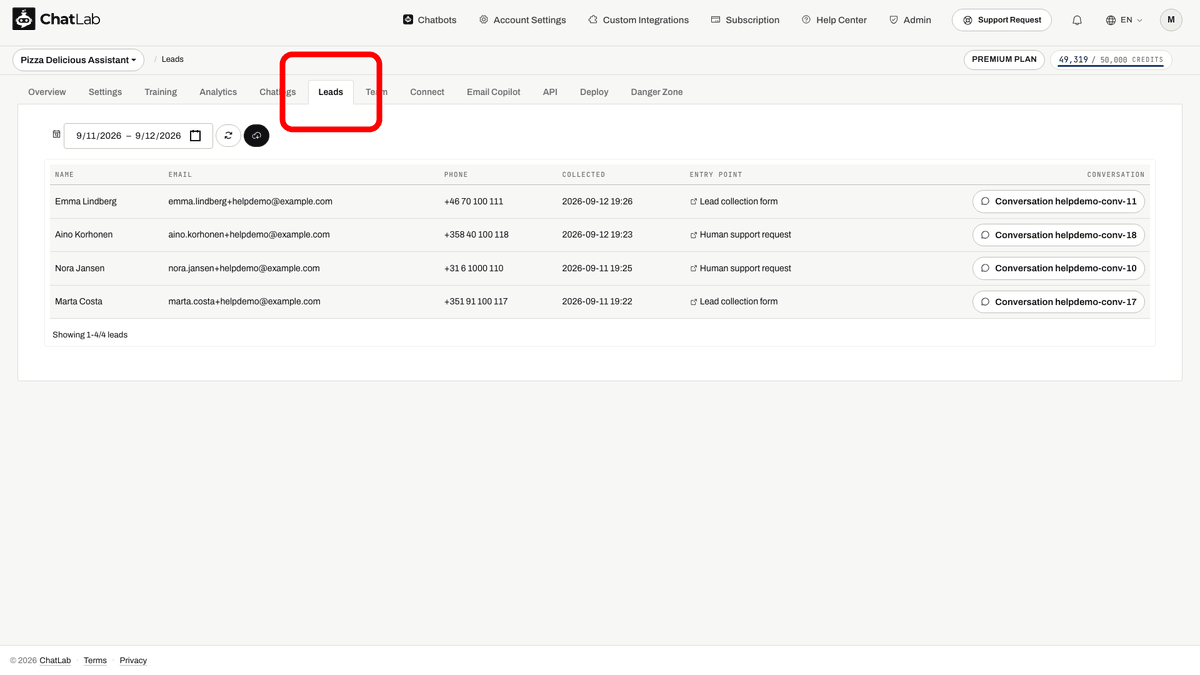
Task: Click the ChatLab robot logo
Action: click(24, 20)
